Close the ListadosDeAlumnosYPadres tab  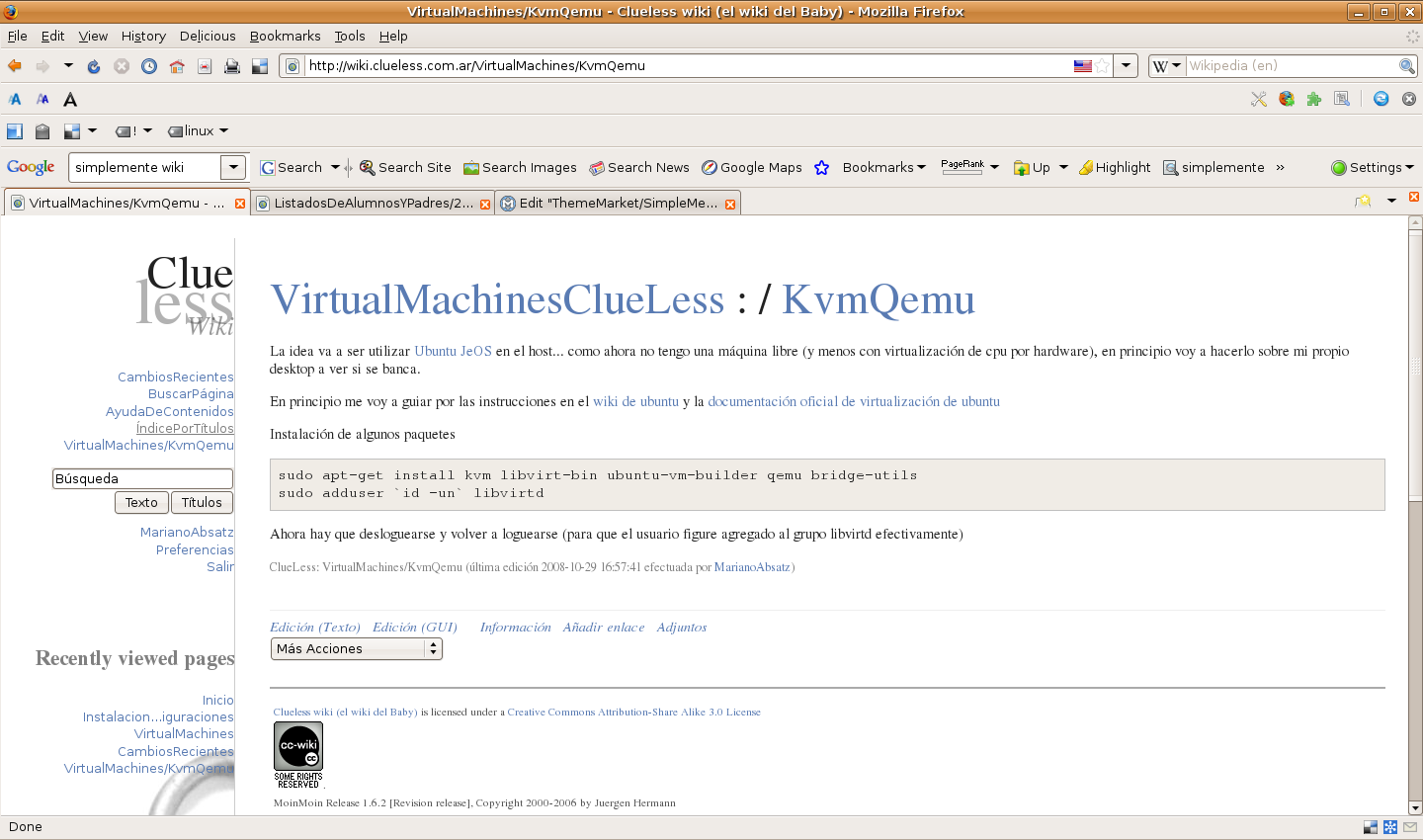click(485, 205)
